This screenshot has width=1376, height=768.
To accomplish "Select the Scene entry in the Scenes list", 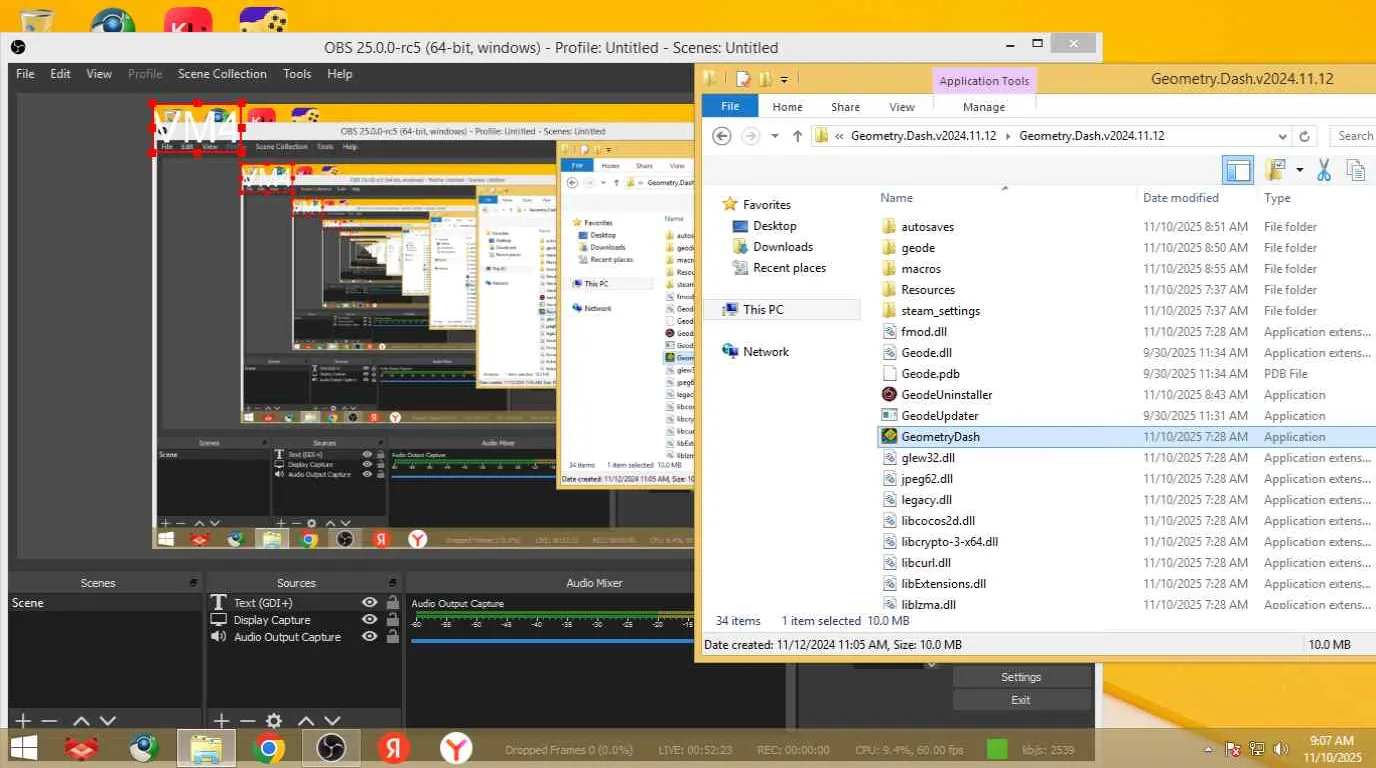I will pos(104,603).
